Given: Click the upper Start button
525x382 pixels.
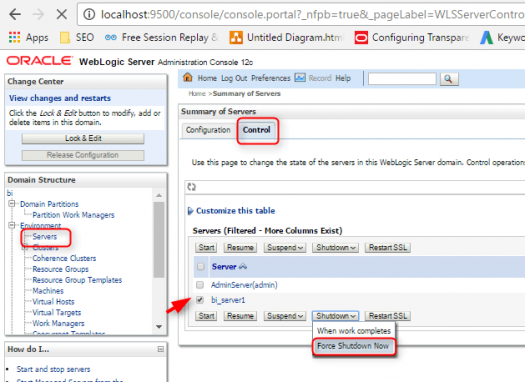Looking at the screenshot, I should pyautogui.click(x=206, y=247).
